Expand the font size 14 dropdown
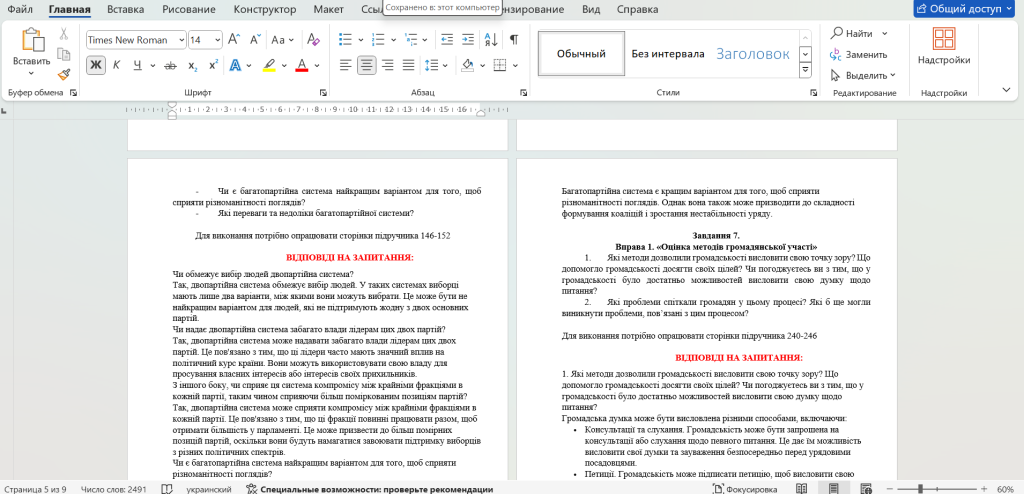This screenshot has width=1024, height=494. pos(217,40)
